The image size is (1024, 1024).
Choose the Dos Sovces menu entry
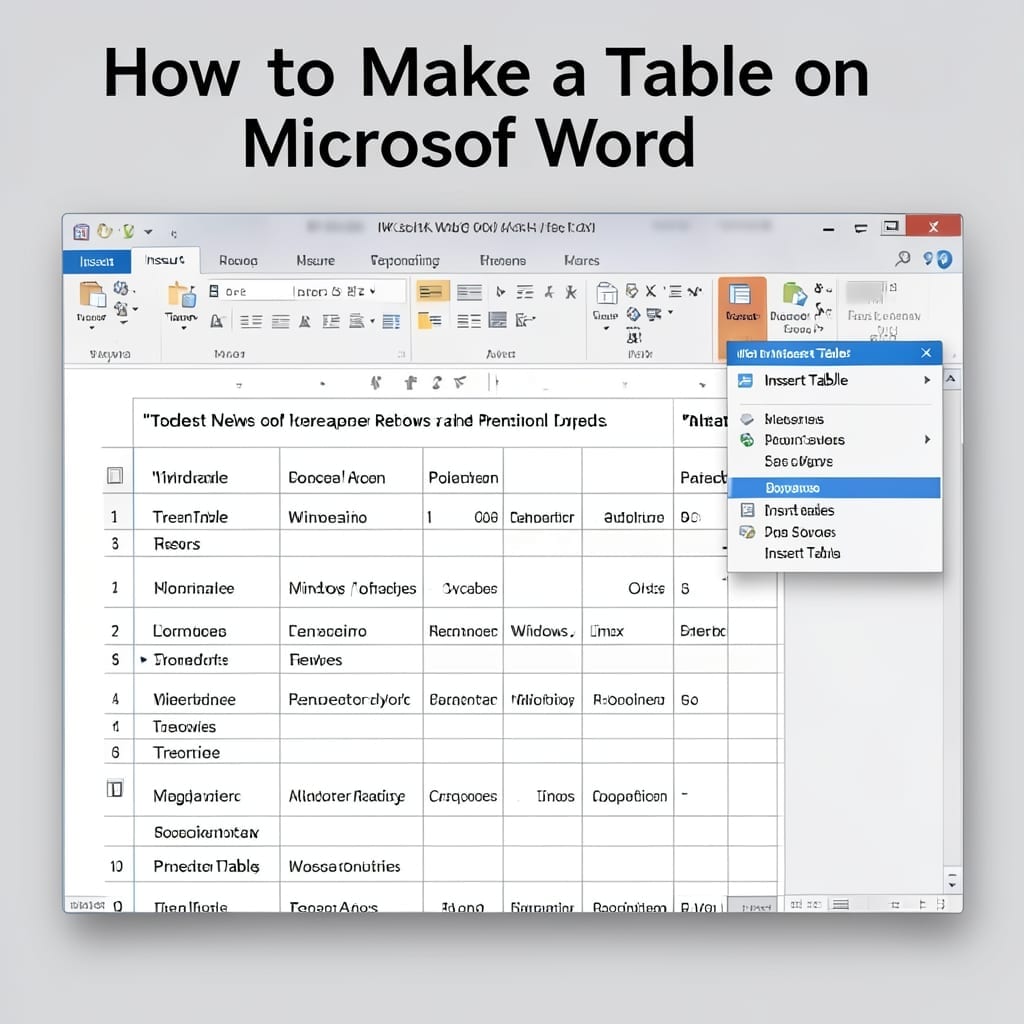point(835,532)
